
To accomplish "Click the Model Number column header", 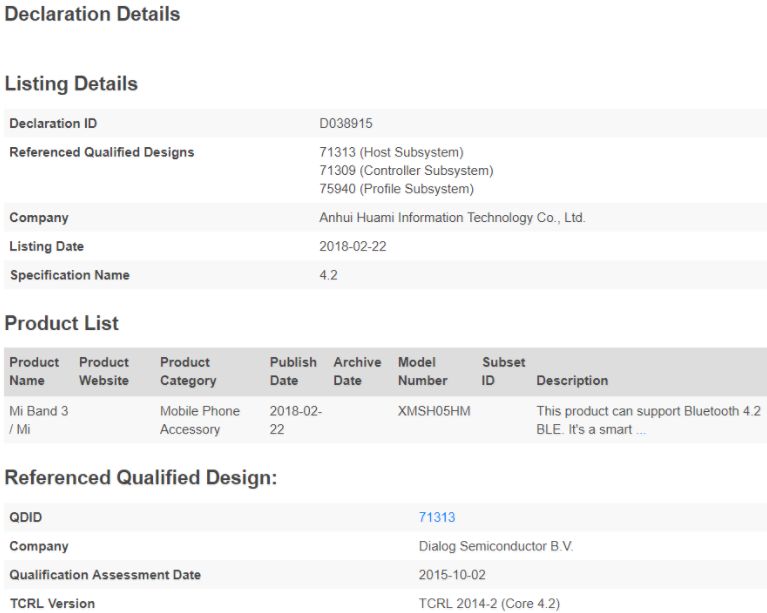I will pyautogui.click(x=423, y=371).
